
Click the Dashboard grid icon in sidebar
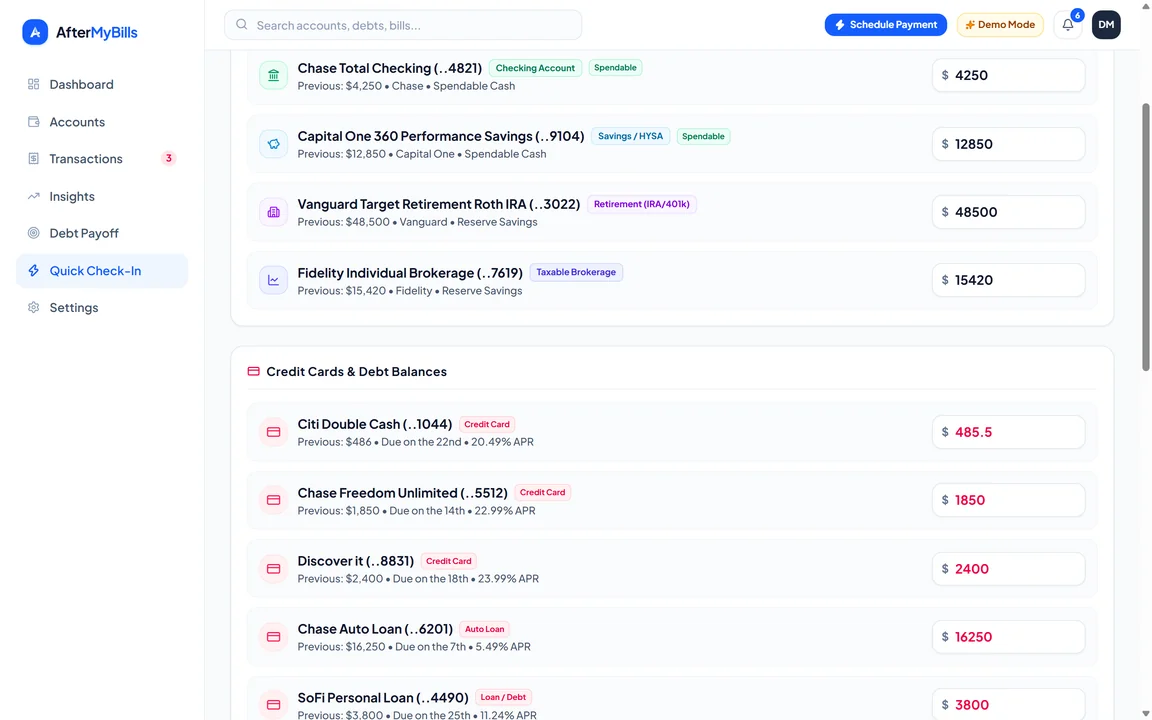tap(34, 84)
